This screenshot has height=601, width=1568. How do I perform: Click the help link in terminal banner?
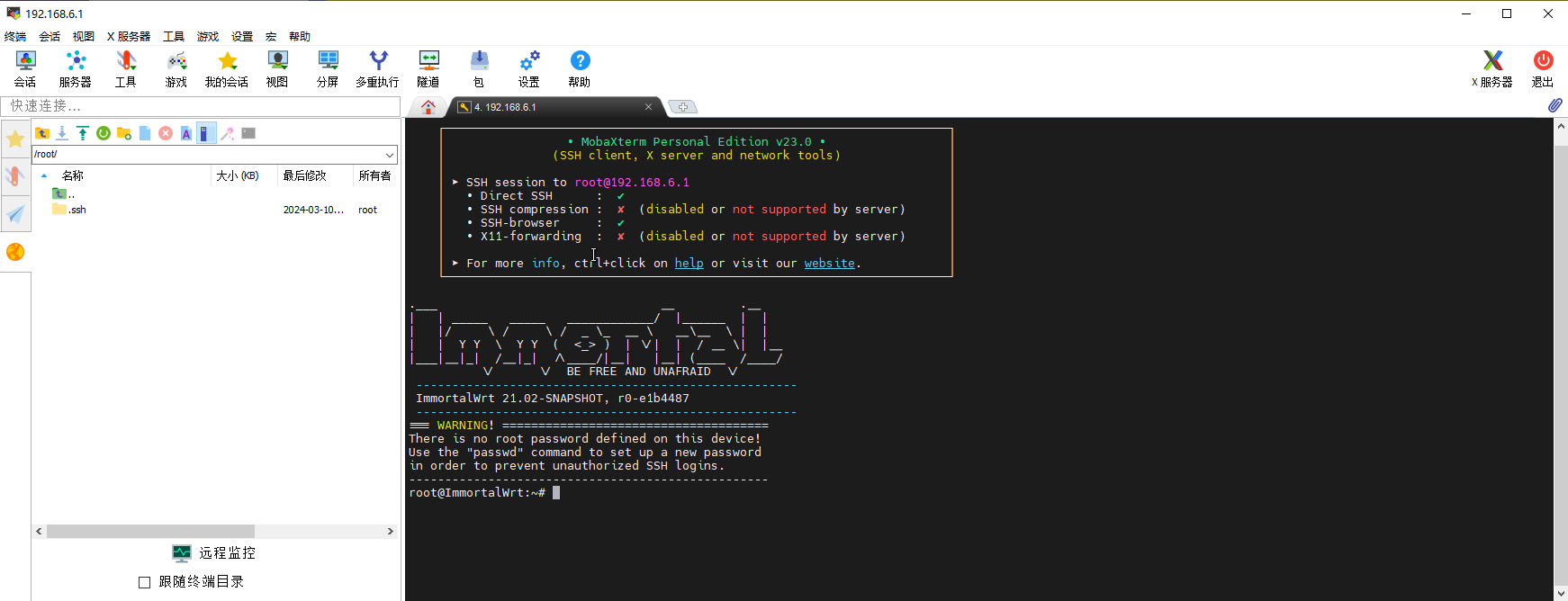[689, 264]
